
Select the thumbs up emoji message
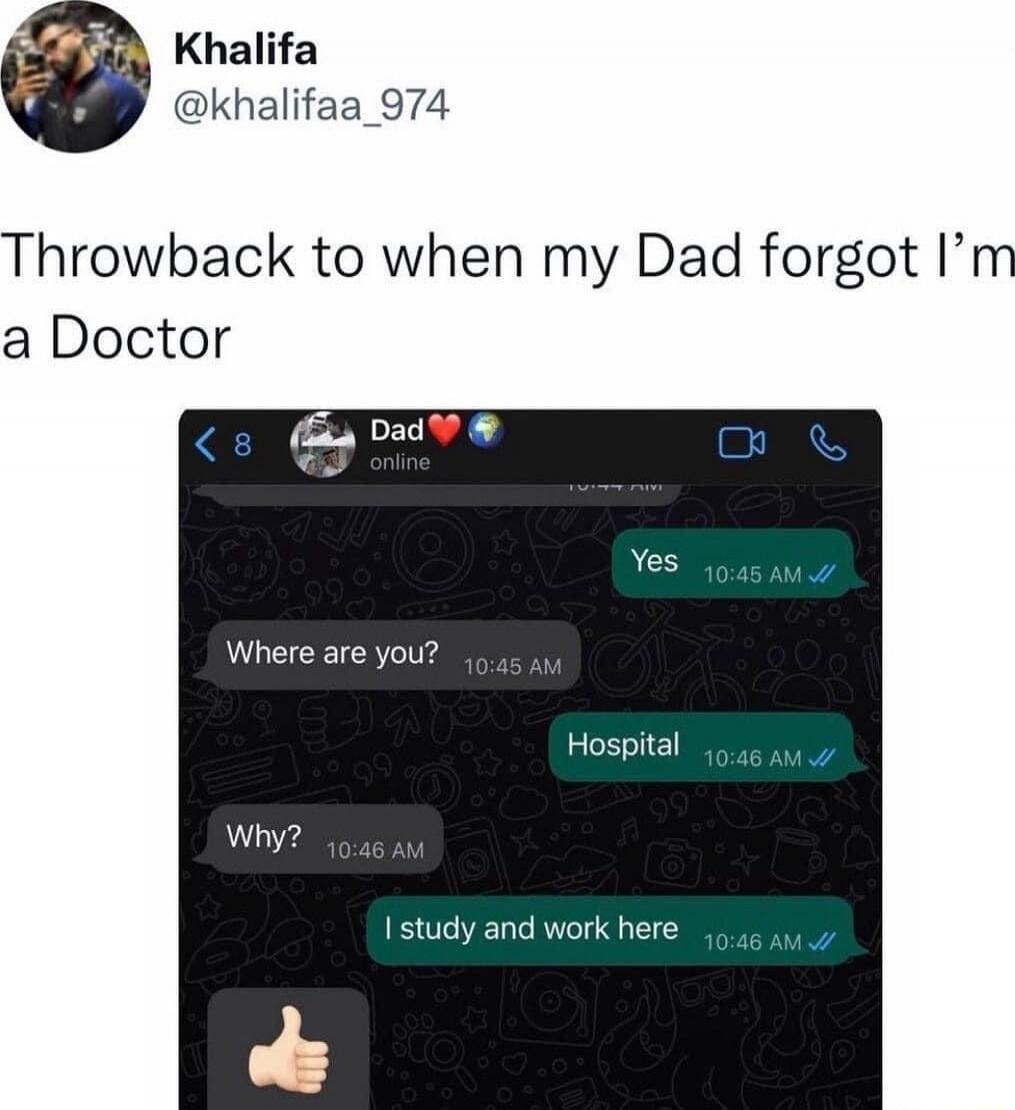click(288, 1049)
